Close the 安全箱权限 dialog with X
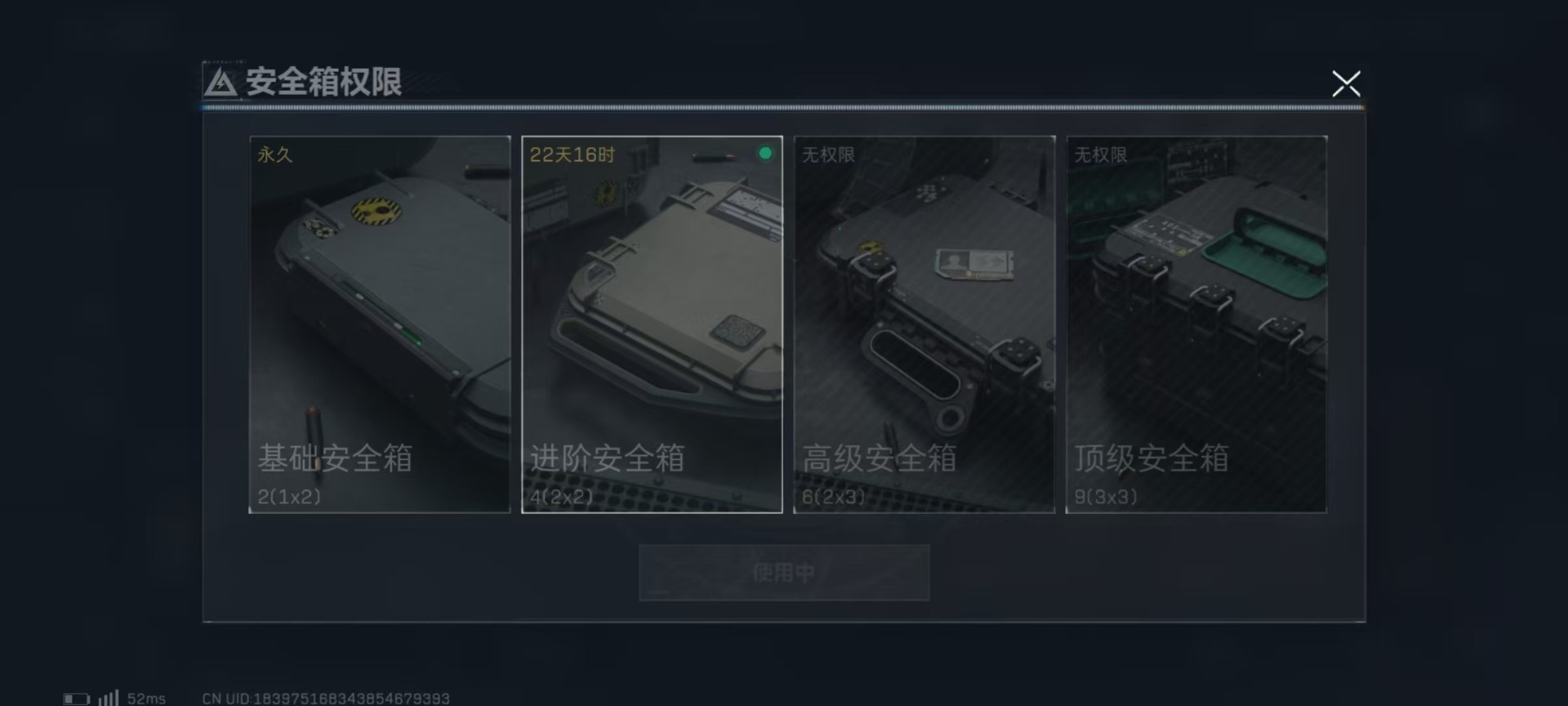The width and height of the screenshot is (1568, 706). (1346, 83)
